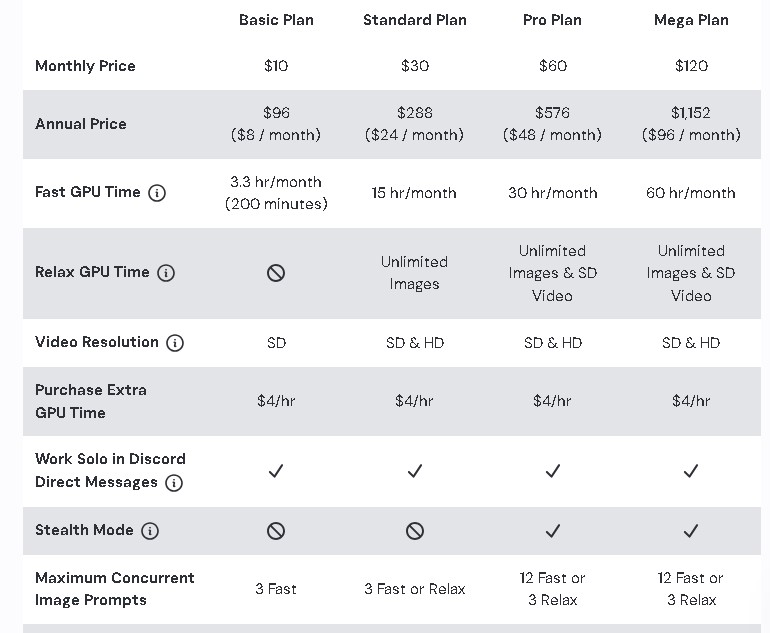Click the Mega Plan $120 monthly price
770x633 pixels.
[691, 66]
